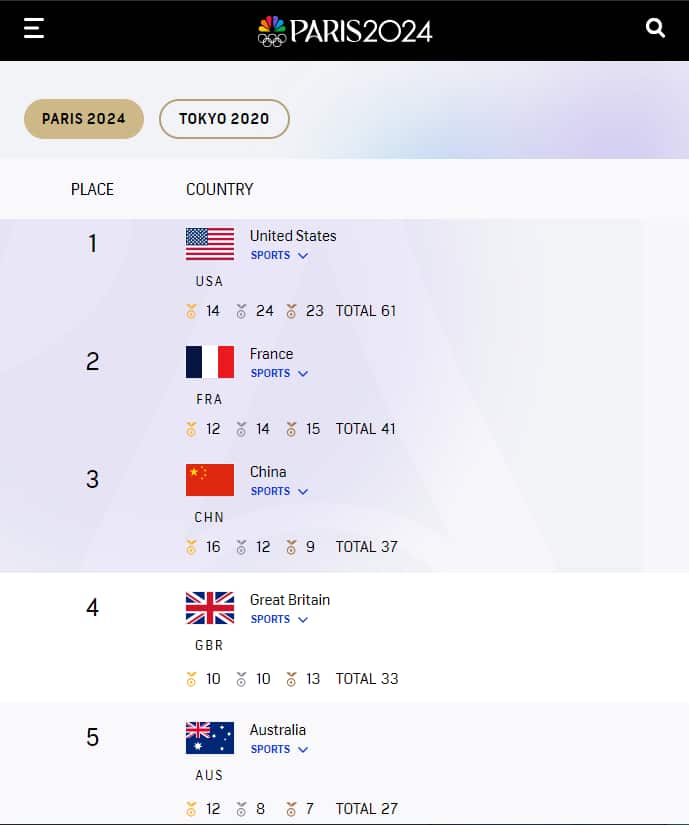Click the gold medal icon in the USA row
This screenshot has height=825, width=689.
[x=191, y=311]
